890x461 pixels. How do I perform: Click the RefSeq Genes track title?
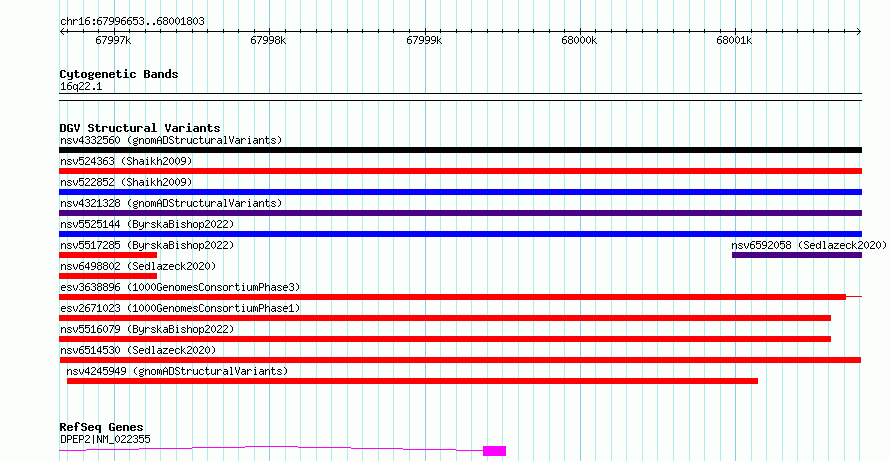tap(102, 427)
